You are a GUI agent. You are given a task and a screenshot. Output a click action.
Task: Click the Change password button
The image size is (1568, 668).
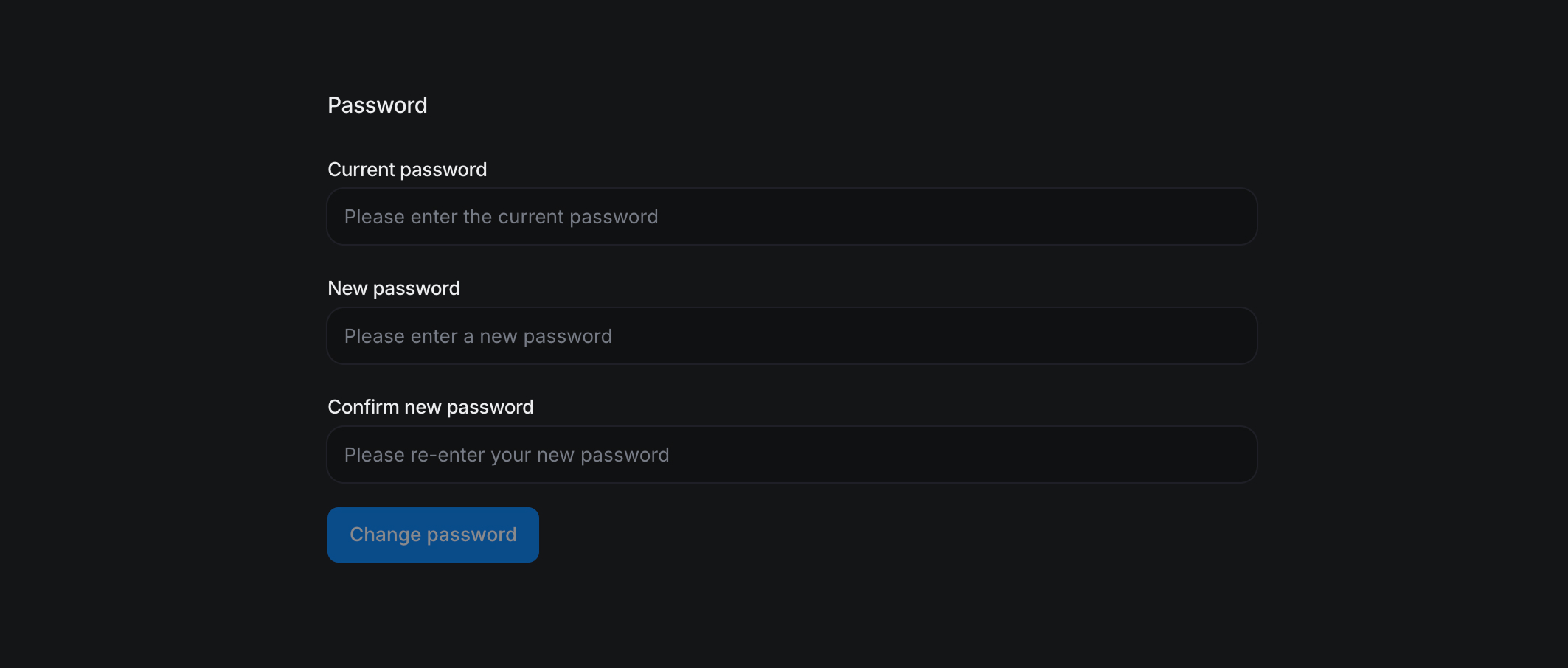[x=433, y=535]
